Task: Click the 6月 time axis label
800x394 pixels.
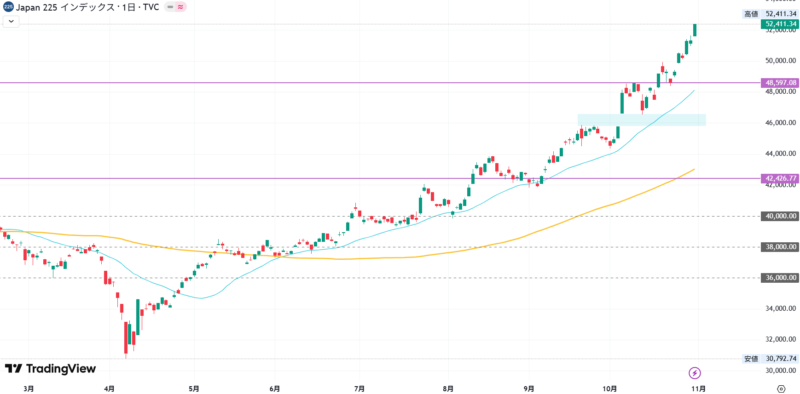Action: pos(274,388)
